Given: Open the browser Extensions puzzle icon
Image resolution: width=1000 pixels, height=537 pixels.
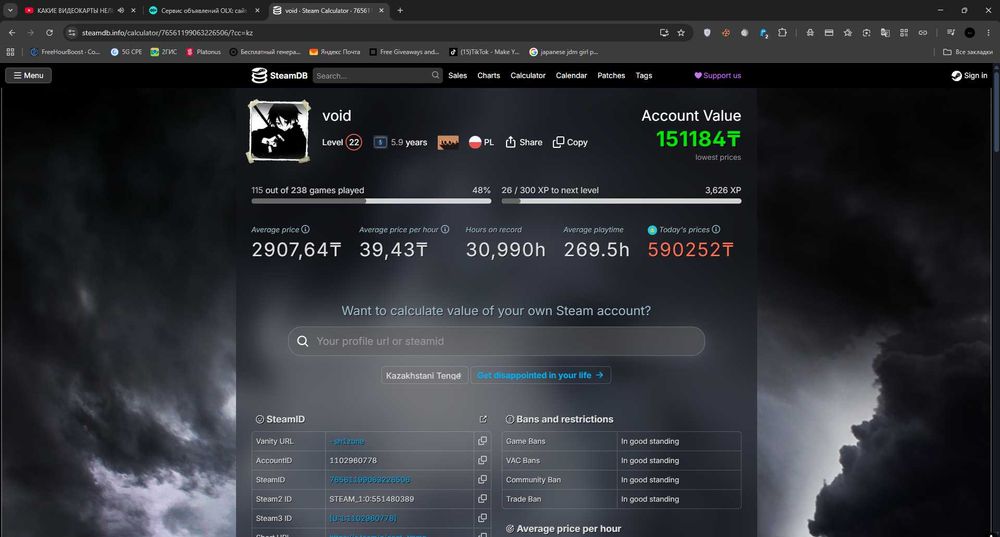Looking at the screenshot, I should 783,33.
